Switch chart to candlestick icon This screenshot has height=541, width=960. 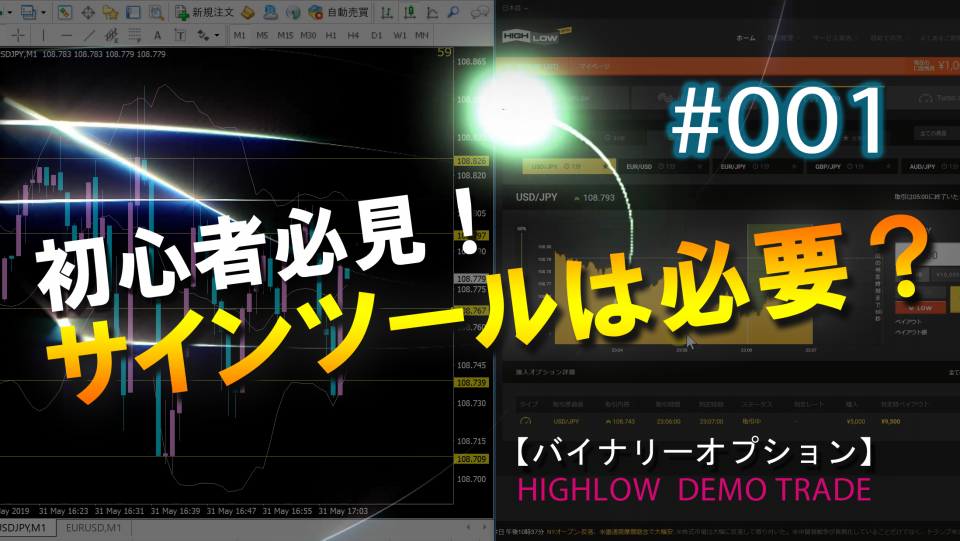coord(409,12)
